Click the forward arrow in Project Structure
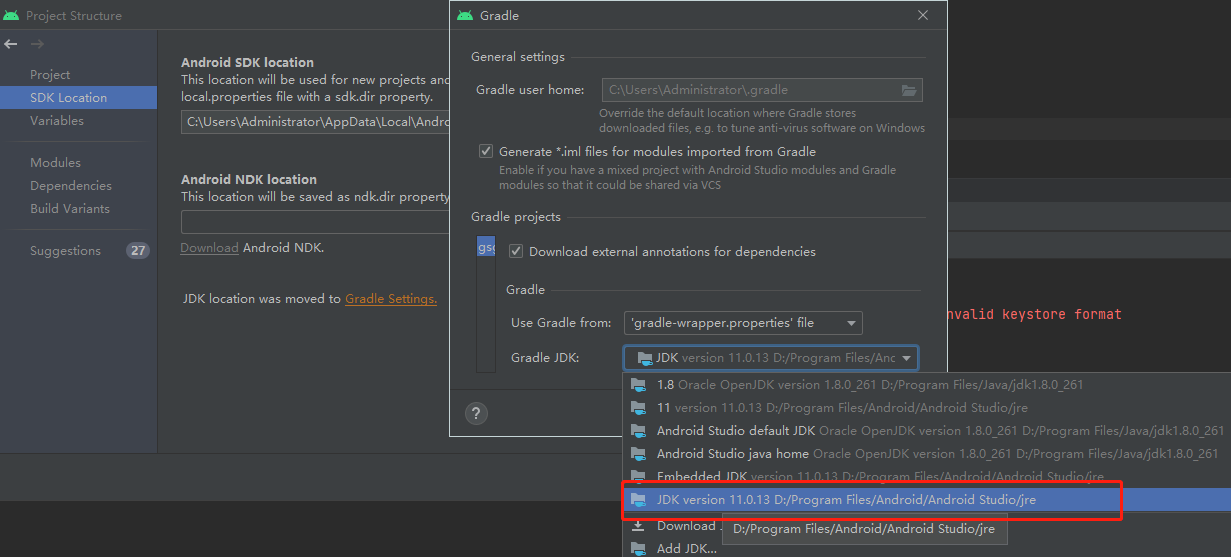Viewport: 1231px width, 557px height. 37,44
